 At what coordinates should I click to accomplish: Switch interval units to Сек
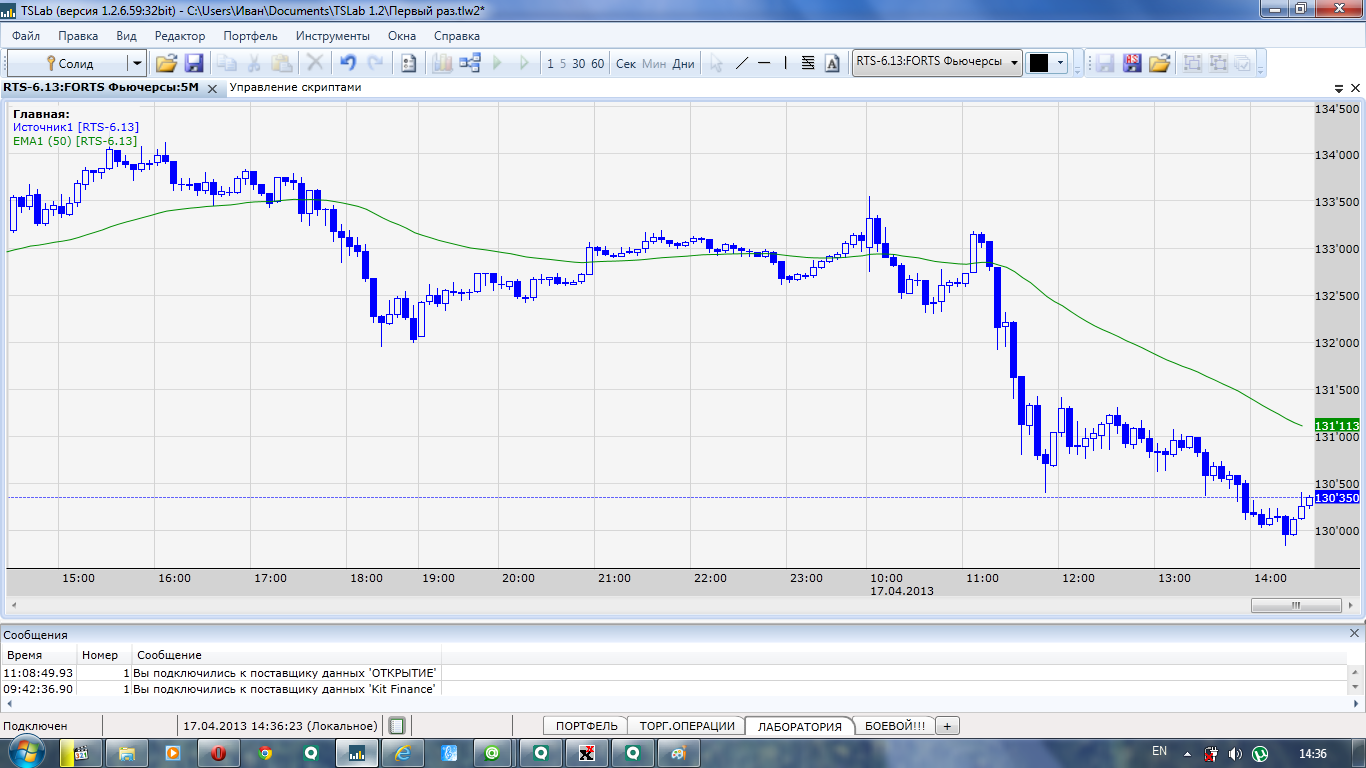point(626,63)
